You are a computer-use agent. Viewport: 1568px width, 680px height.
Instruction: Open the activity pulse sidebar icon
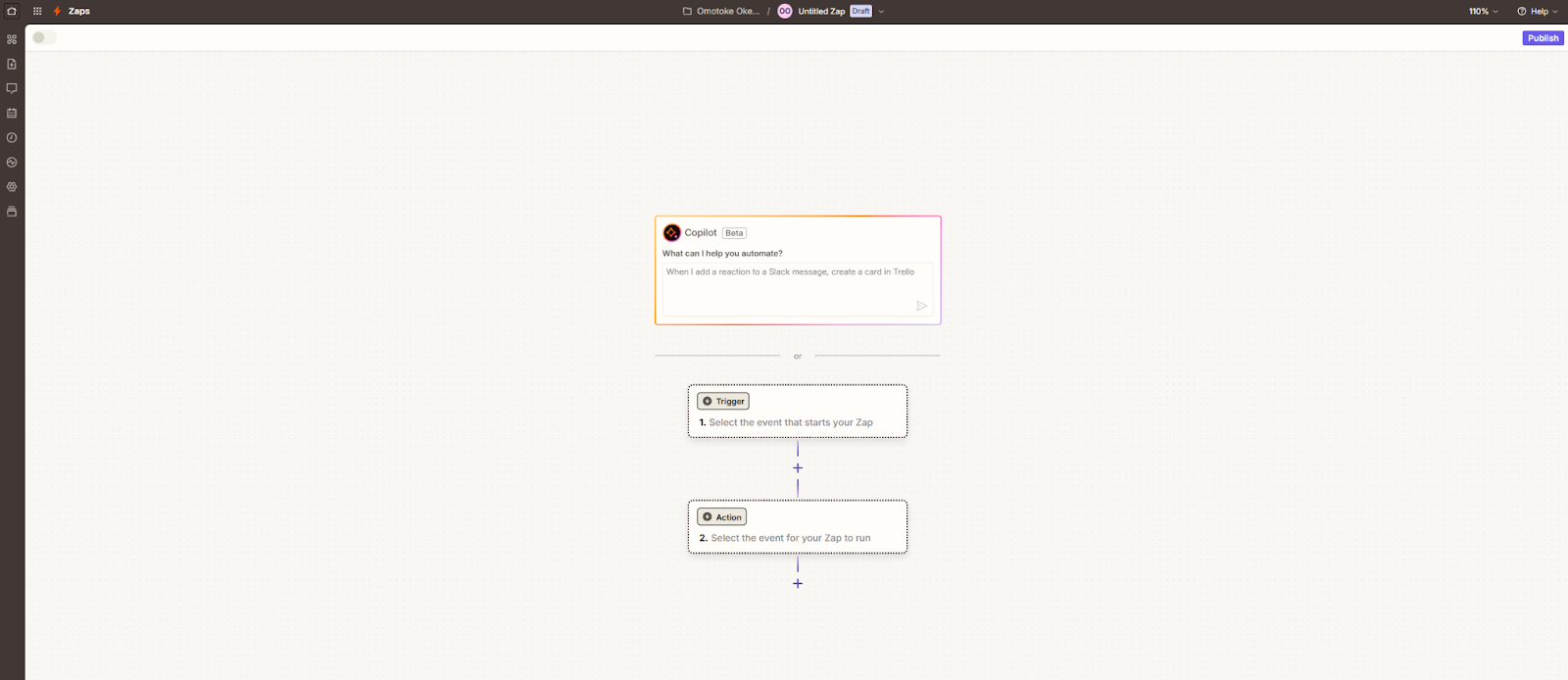tap(12, 162)
